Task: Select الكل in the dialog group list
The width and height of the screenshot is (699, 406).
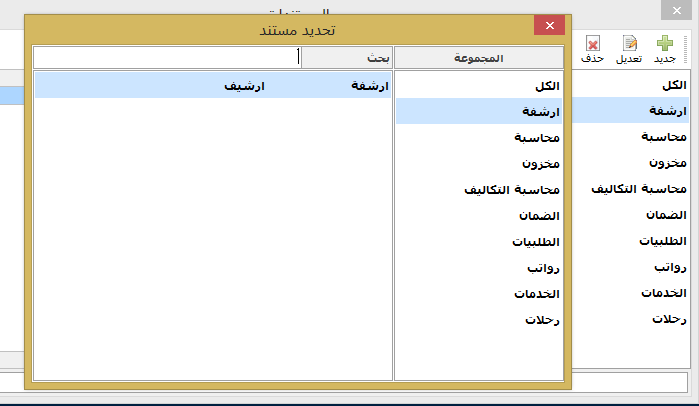Action: tap(479, 86)
